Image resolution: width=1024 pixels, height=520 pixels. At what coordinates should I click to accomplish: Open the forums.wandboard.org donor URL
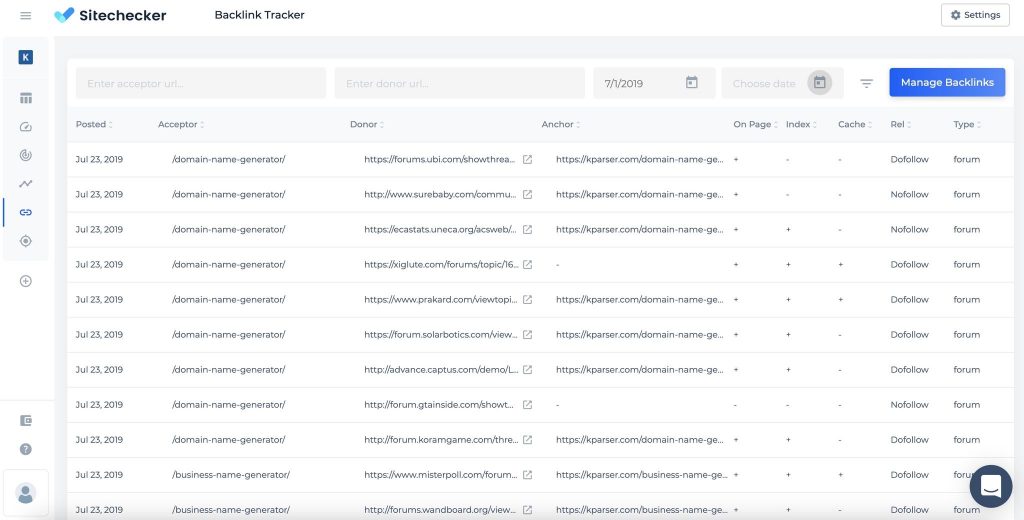pyautogui.click(x=441, y=510)
